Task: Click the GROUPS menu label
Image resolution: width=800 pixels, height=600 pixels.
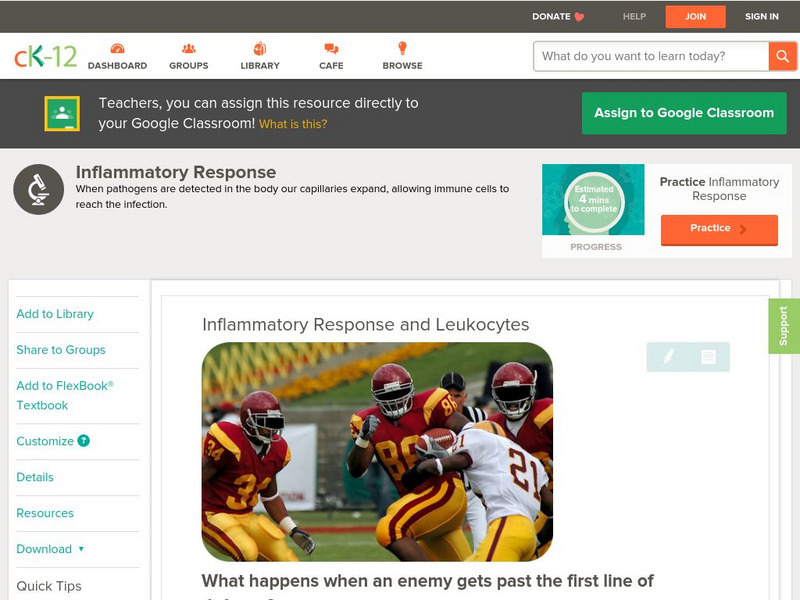Action: tap(189, 65)
